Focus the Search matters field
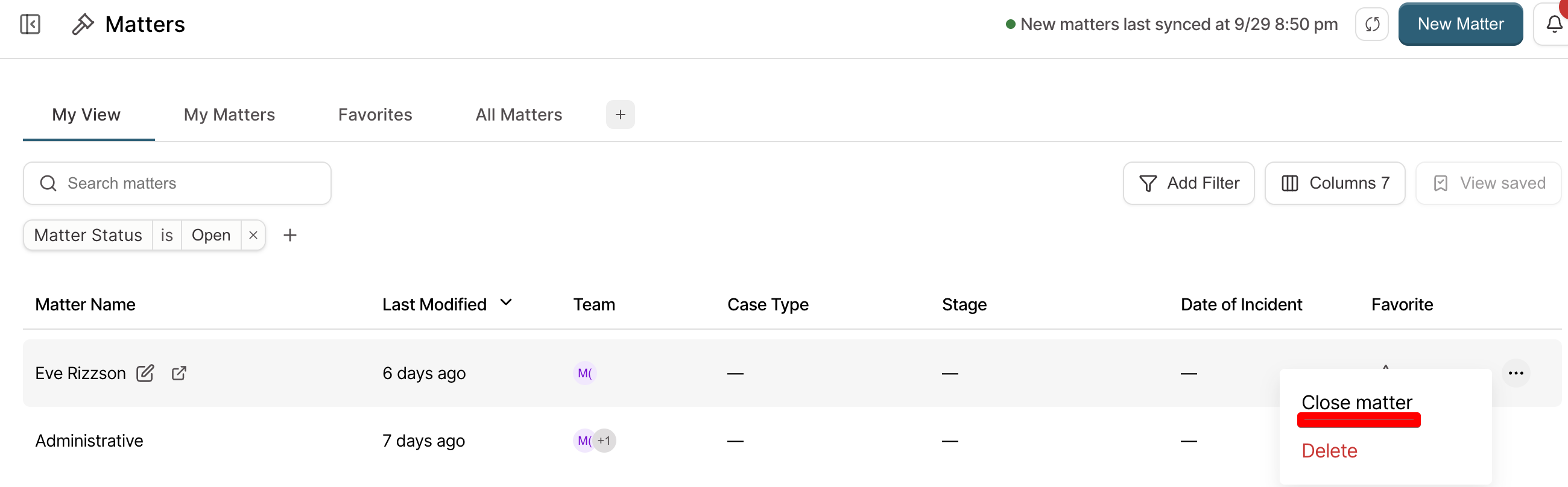 click(177, 183)
